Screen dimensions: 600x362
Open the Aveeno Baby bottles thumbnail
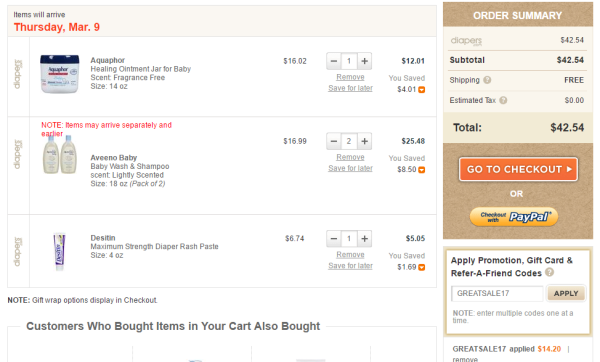coord(60,155)
